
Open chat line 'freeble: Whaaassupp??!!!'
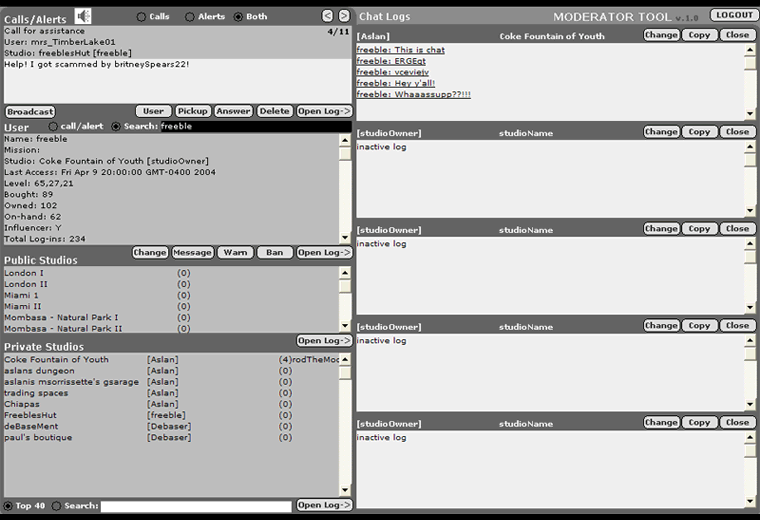(413, 95)
